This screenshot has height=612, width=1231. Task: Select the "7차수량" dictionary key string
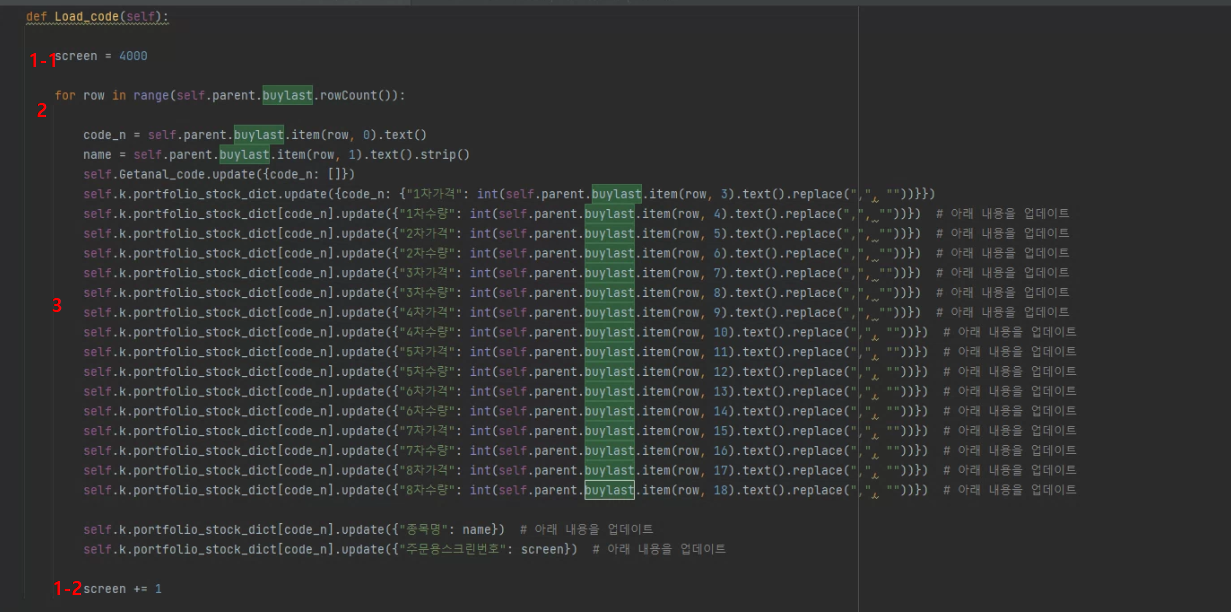[x=427, y=451]
